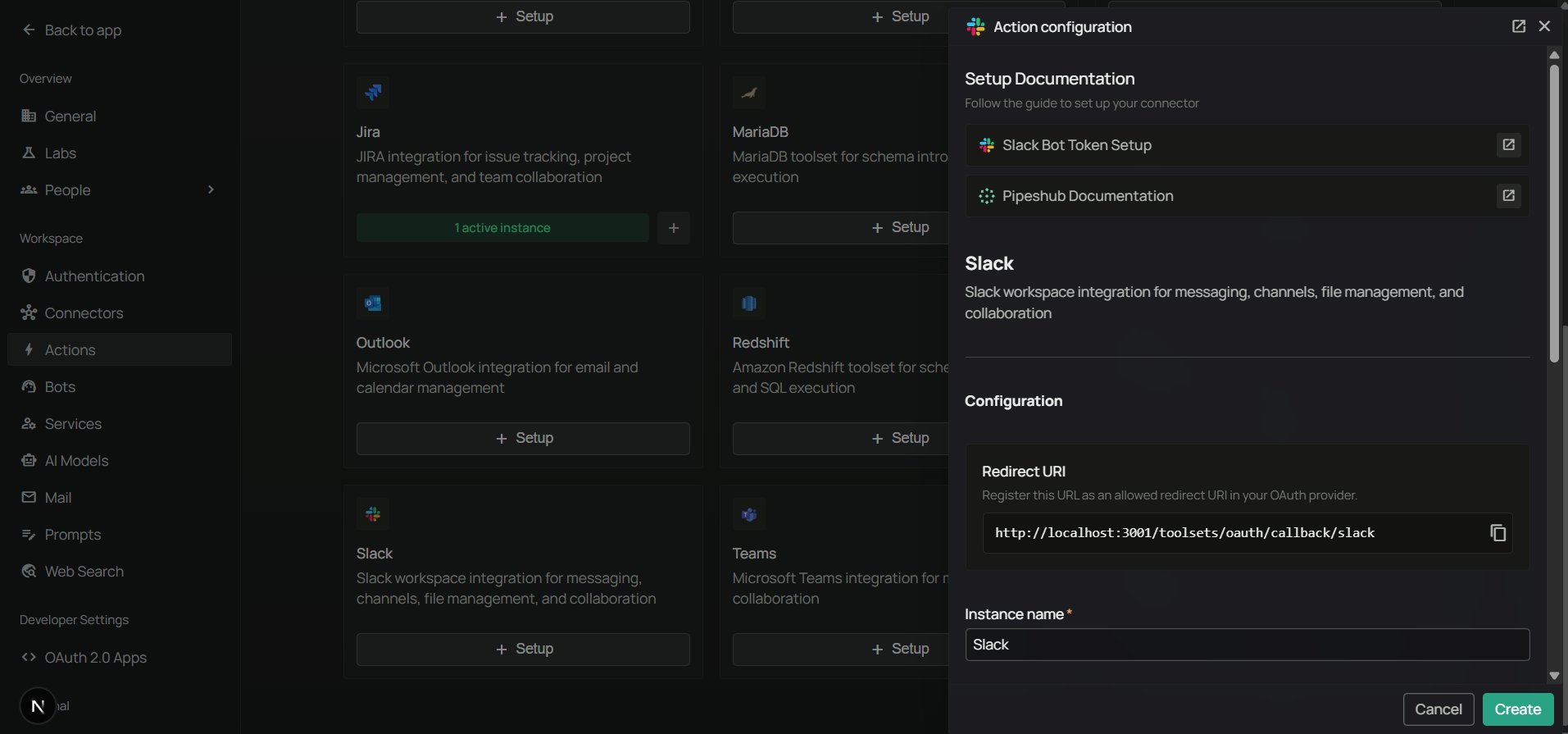Click Setup under Redshift card
The width and height of the screenshot is (1568, 734).
coord(841,439)
